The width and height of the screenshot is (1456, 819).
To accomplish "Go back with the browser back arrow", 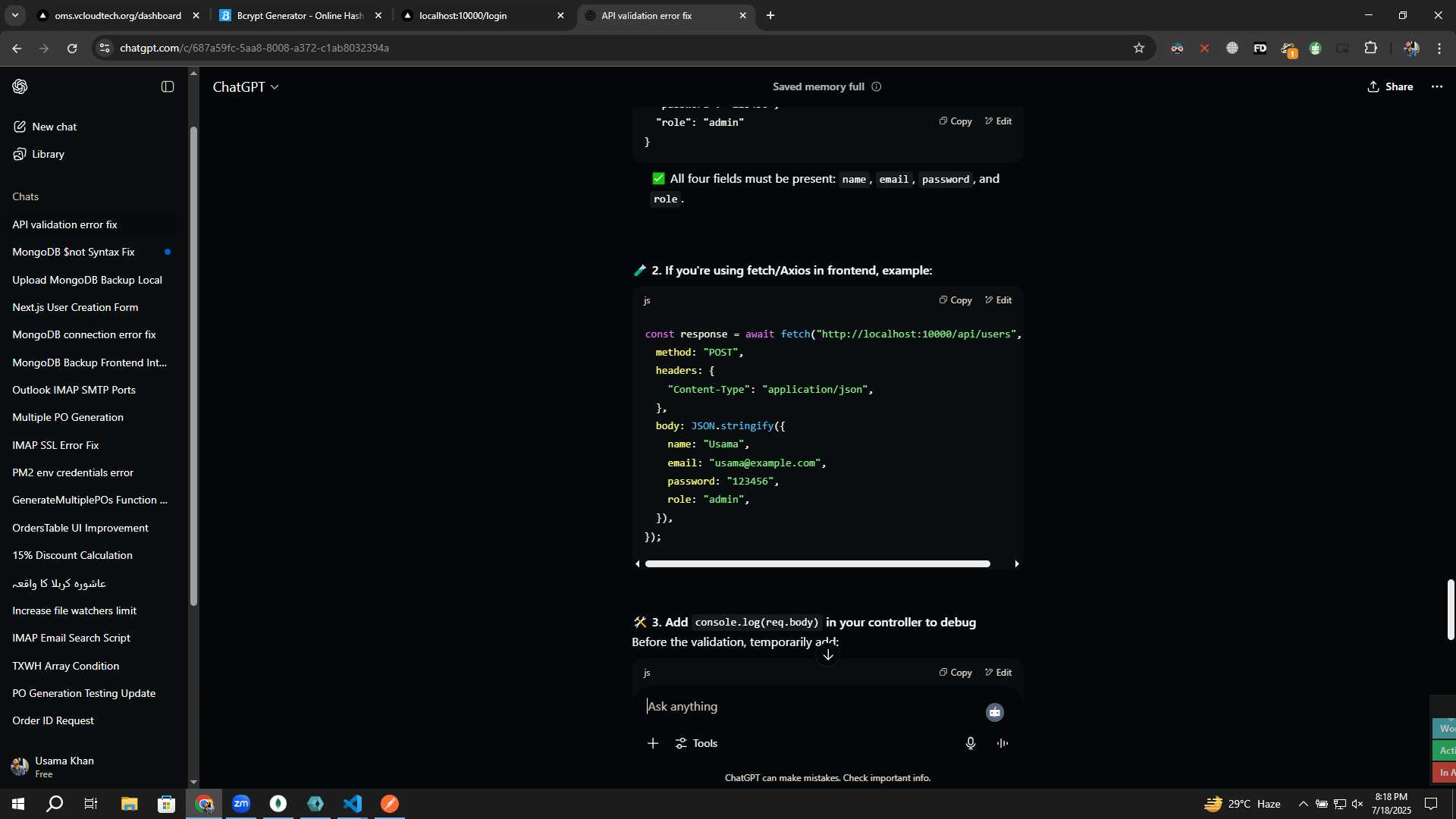I will click(x=17, y=48).
